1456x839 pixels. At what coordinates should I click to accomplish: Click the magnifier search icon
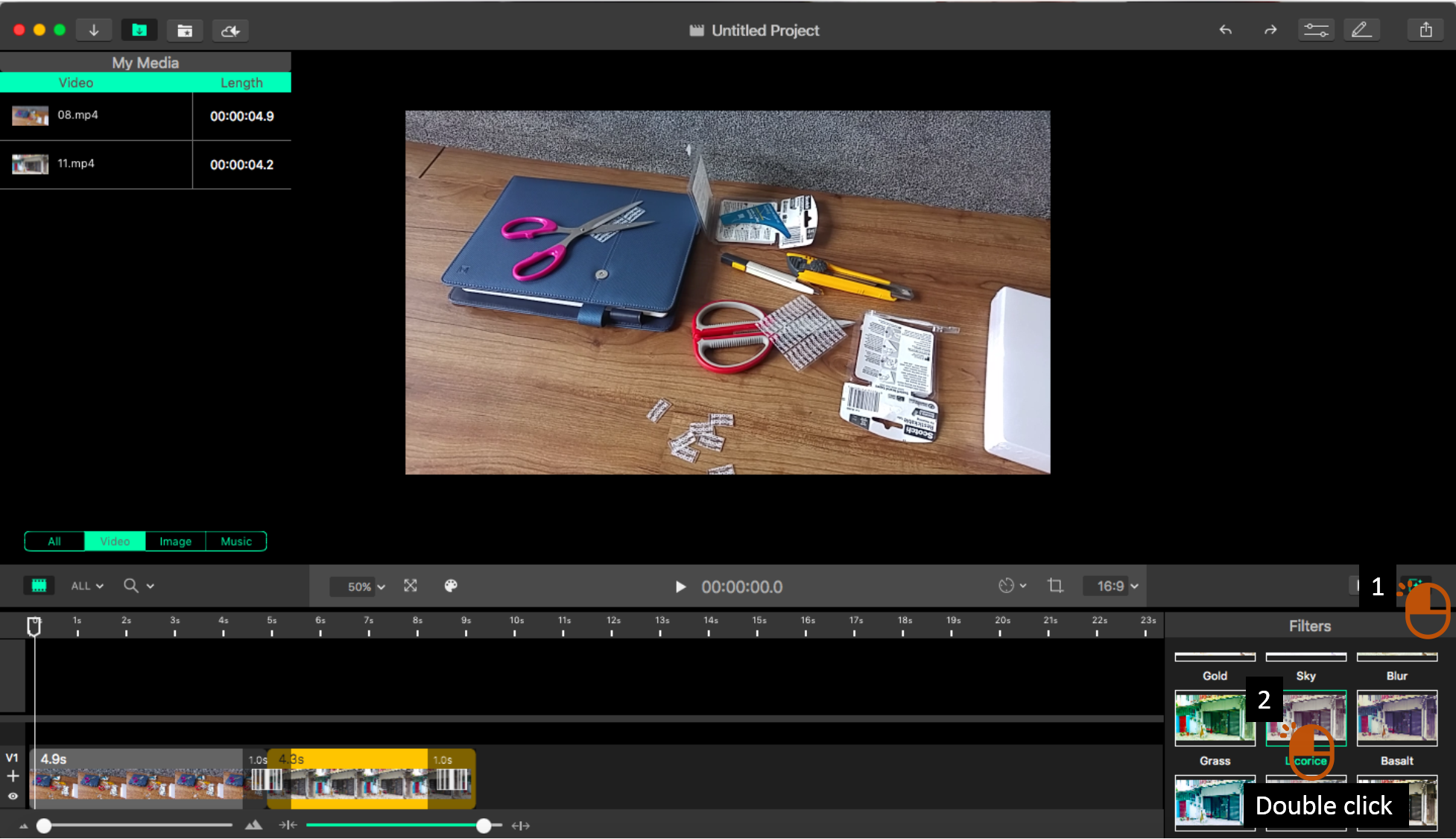131,586
